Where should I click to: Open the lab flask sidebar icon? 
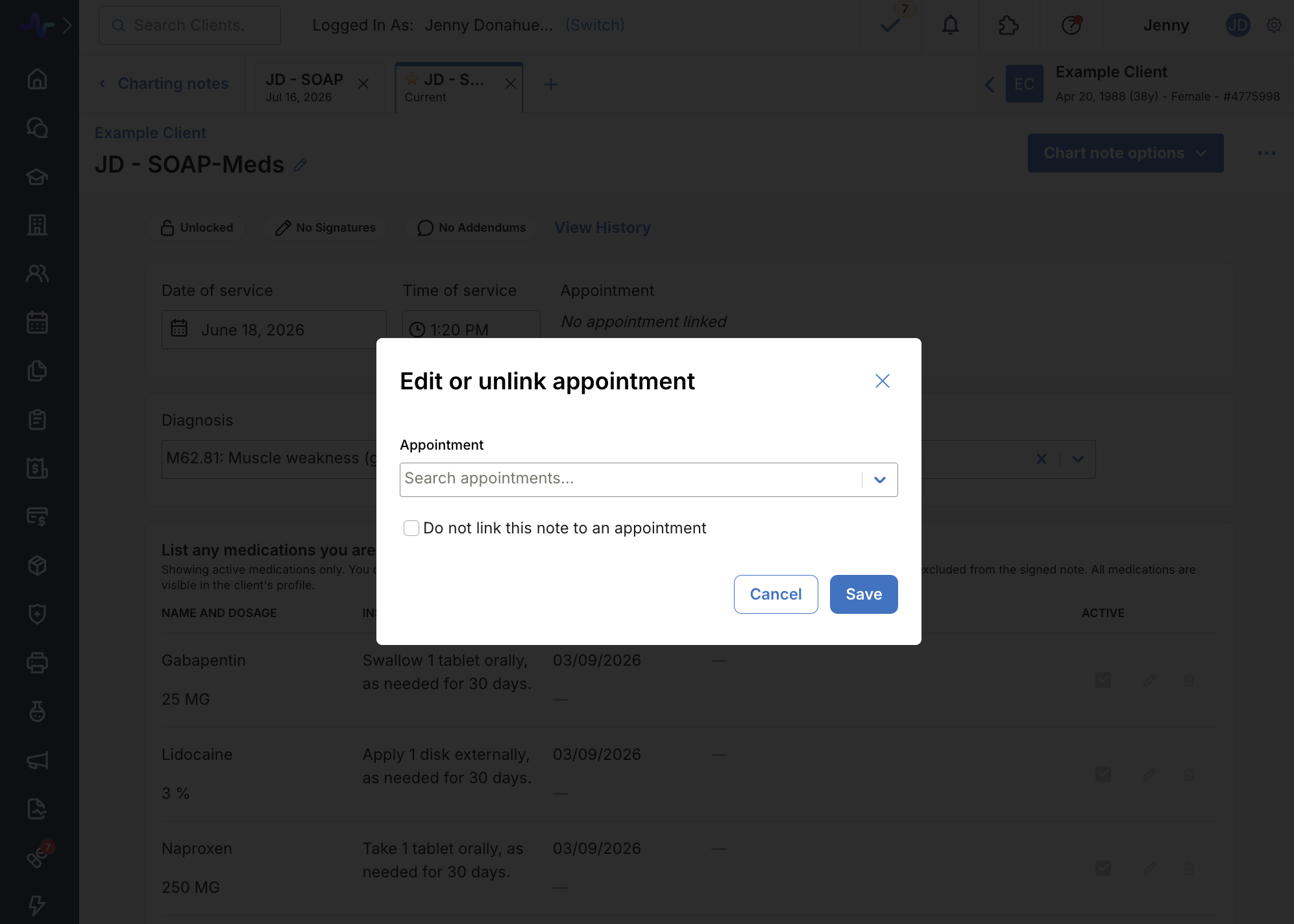[x=37, y=712]
